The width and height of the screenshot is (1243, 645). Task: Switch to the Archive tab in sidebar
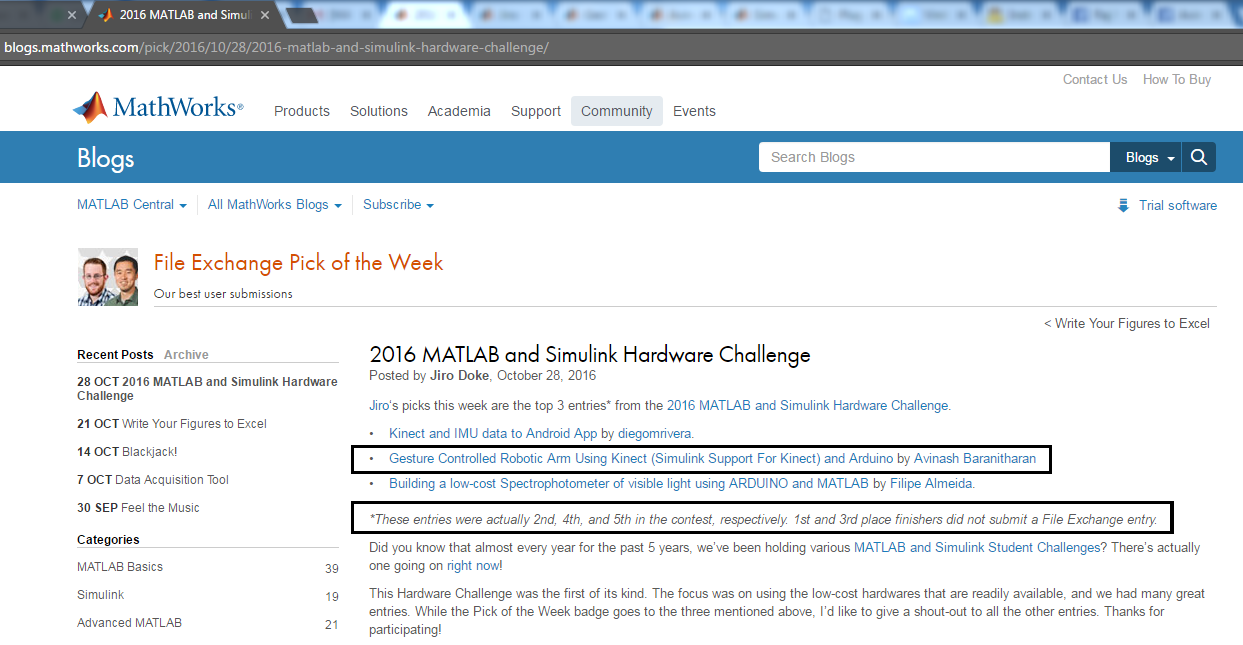coord(186,355)
